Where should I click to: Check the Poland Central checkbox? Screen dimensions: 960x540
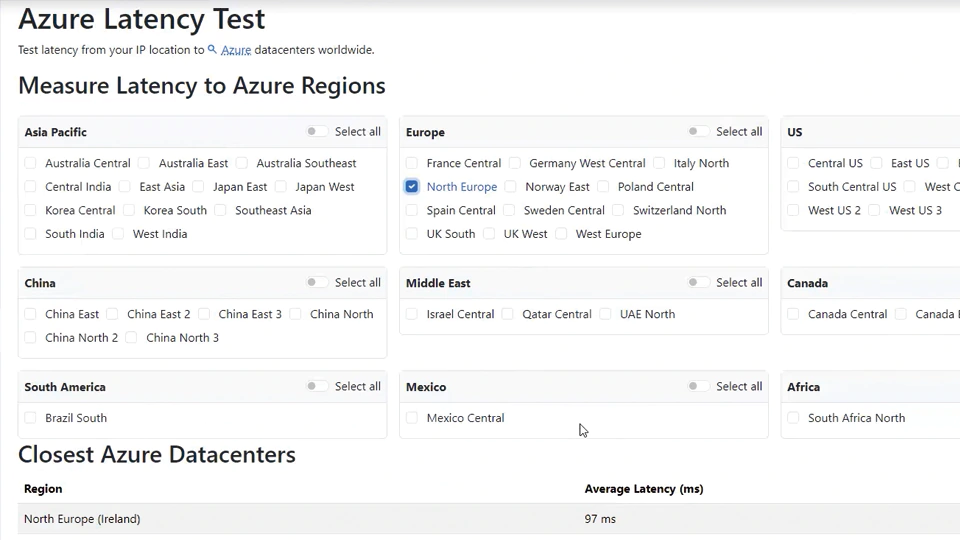tap(603, 187)
